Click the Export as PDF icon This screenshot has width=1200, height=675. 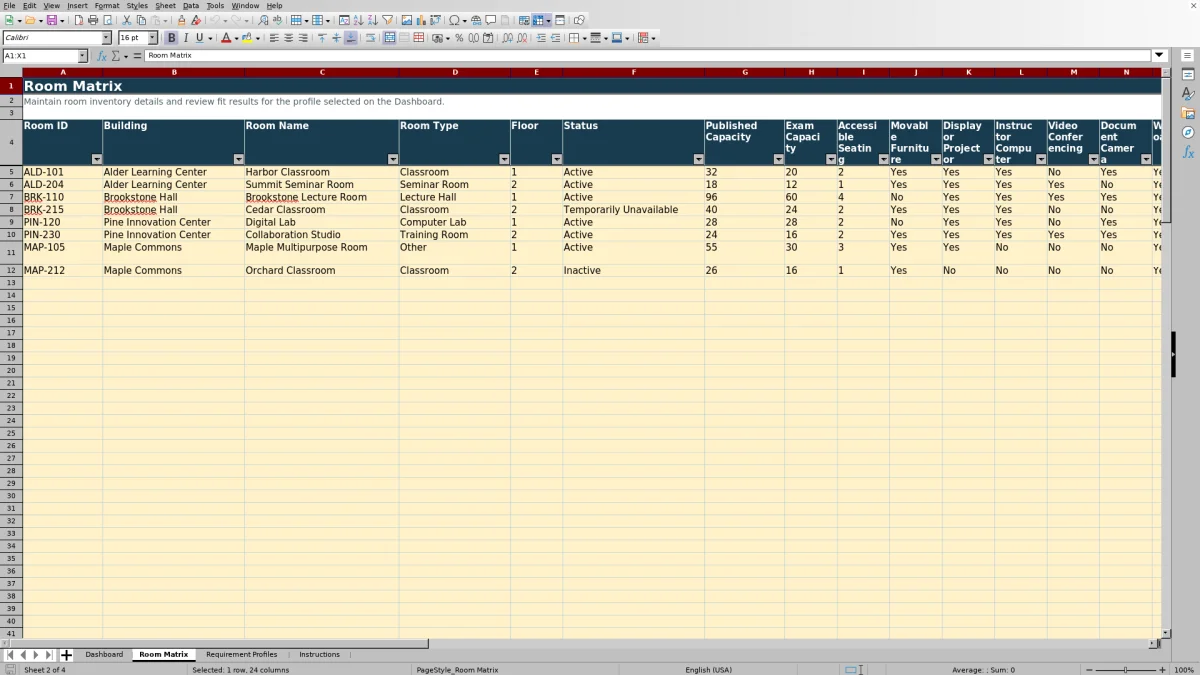click(x=78, y=20)
